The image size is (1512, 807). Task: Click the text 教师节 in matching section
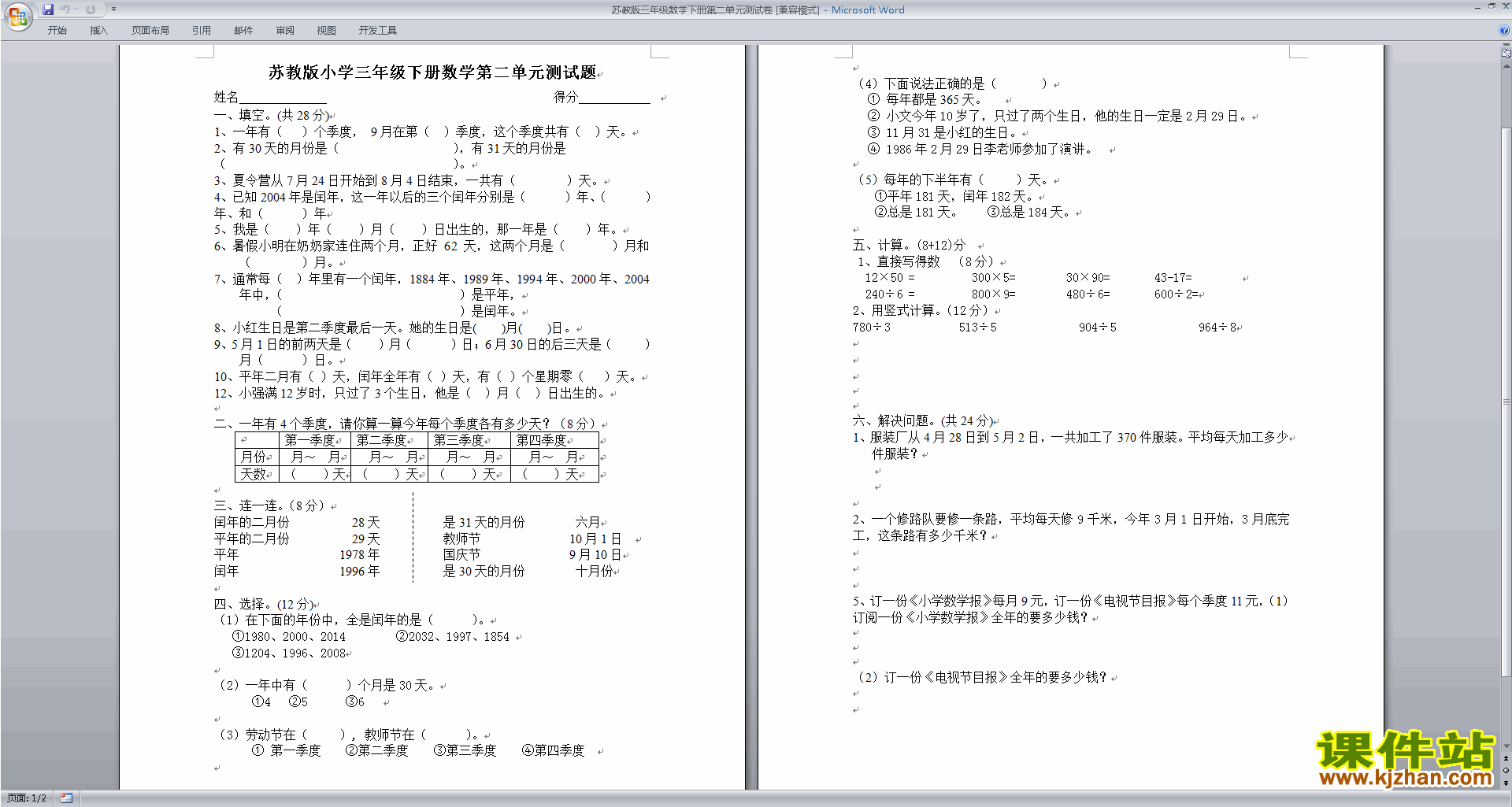pos(461,539)
